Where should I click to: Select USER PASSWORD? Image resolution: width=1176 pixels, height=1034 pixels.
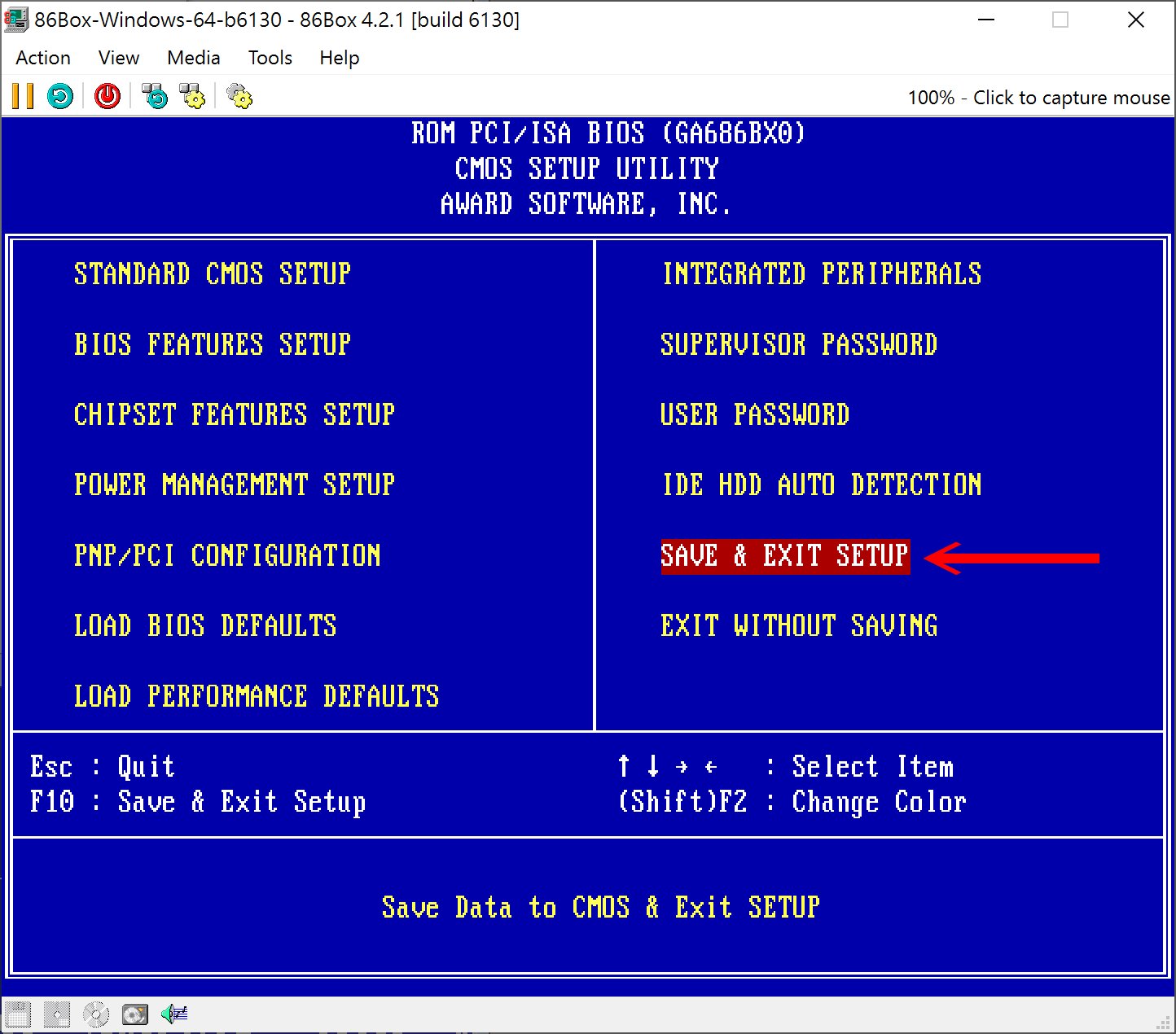755,415
